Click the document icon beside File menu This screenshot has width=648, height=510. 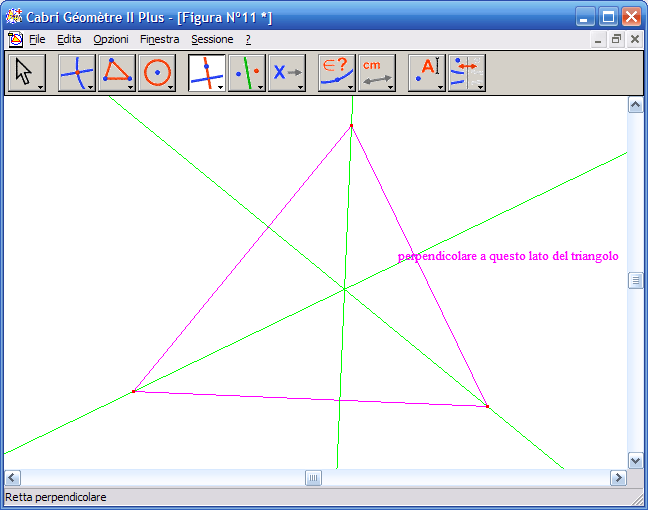[x=15, y=39]
